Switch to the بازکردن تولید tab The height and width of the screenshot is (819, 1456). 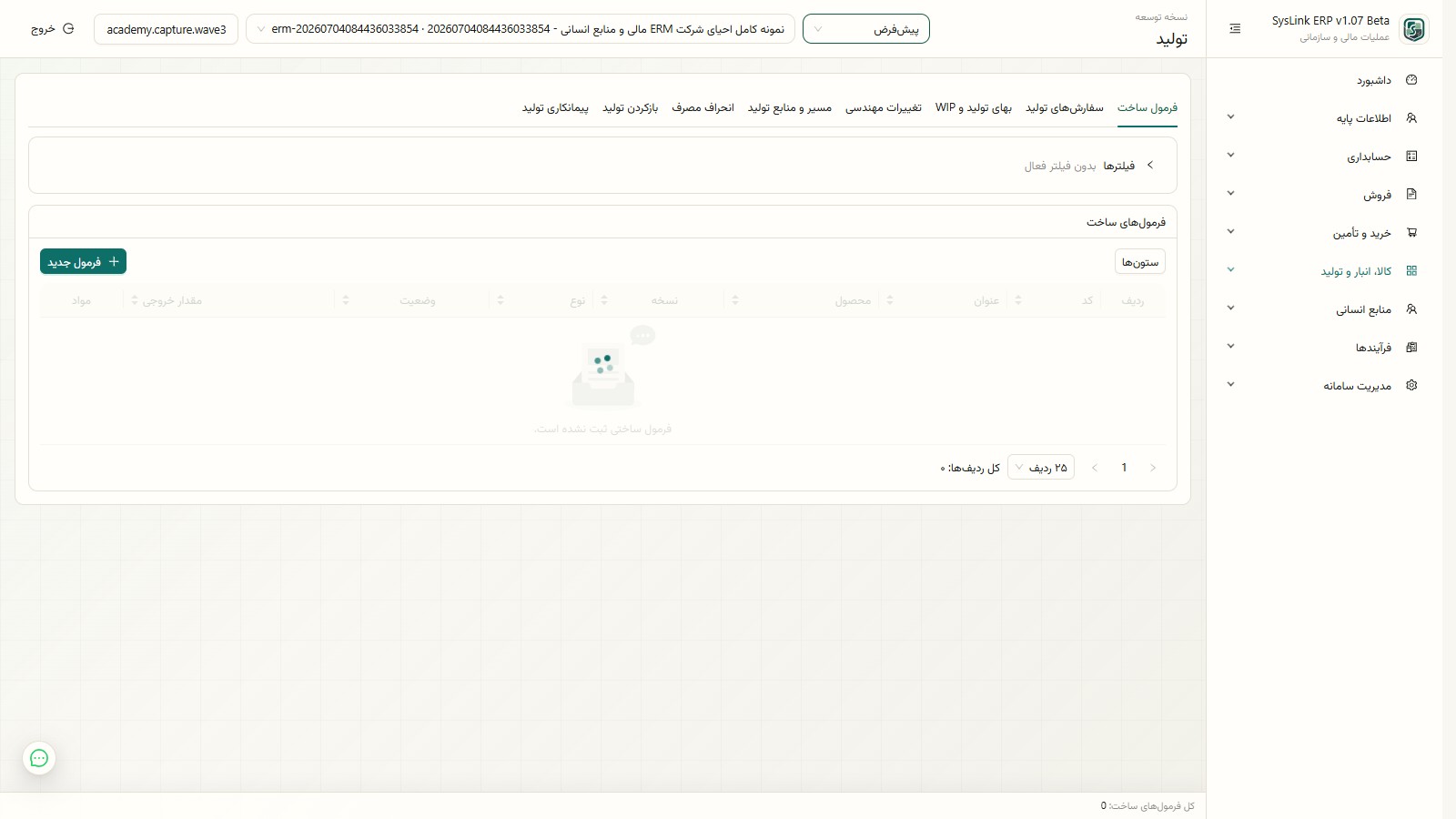pos(630,107)
